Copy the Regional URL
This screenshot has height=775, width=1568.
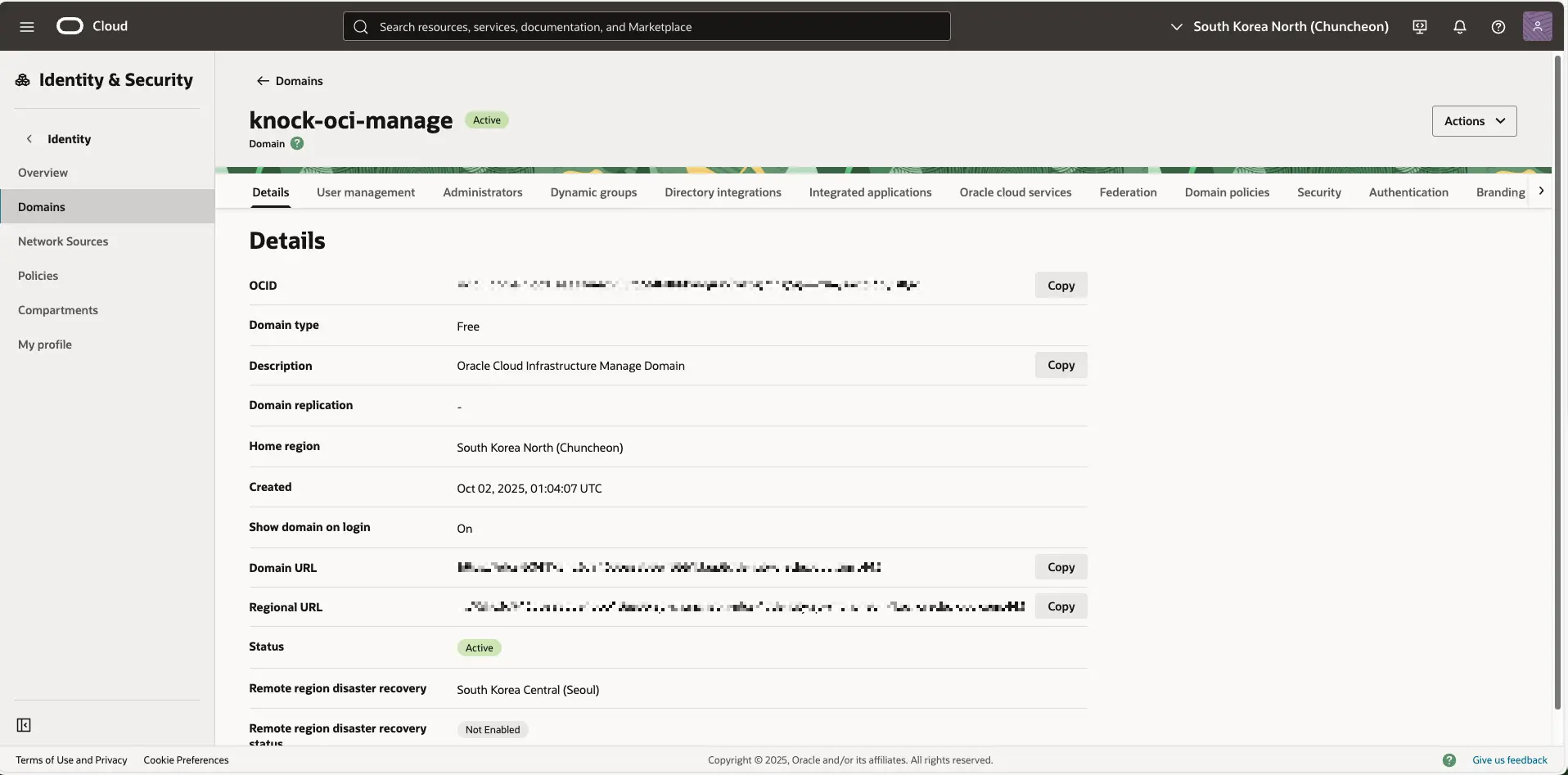(1061, 606)
